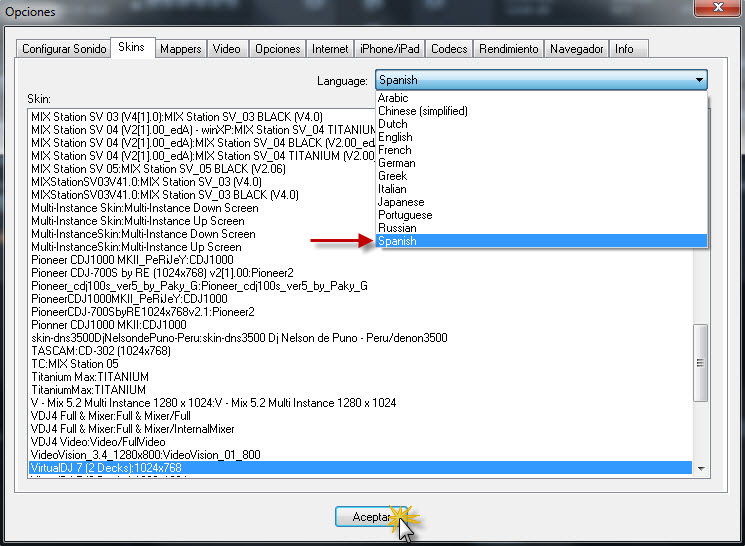Select TC:MIX Station 05 skin
The image size is (745, 546).
[361, 364]
